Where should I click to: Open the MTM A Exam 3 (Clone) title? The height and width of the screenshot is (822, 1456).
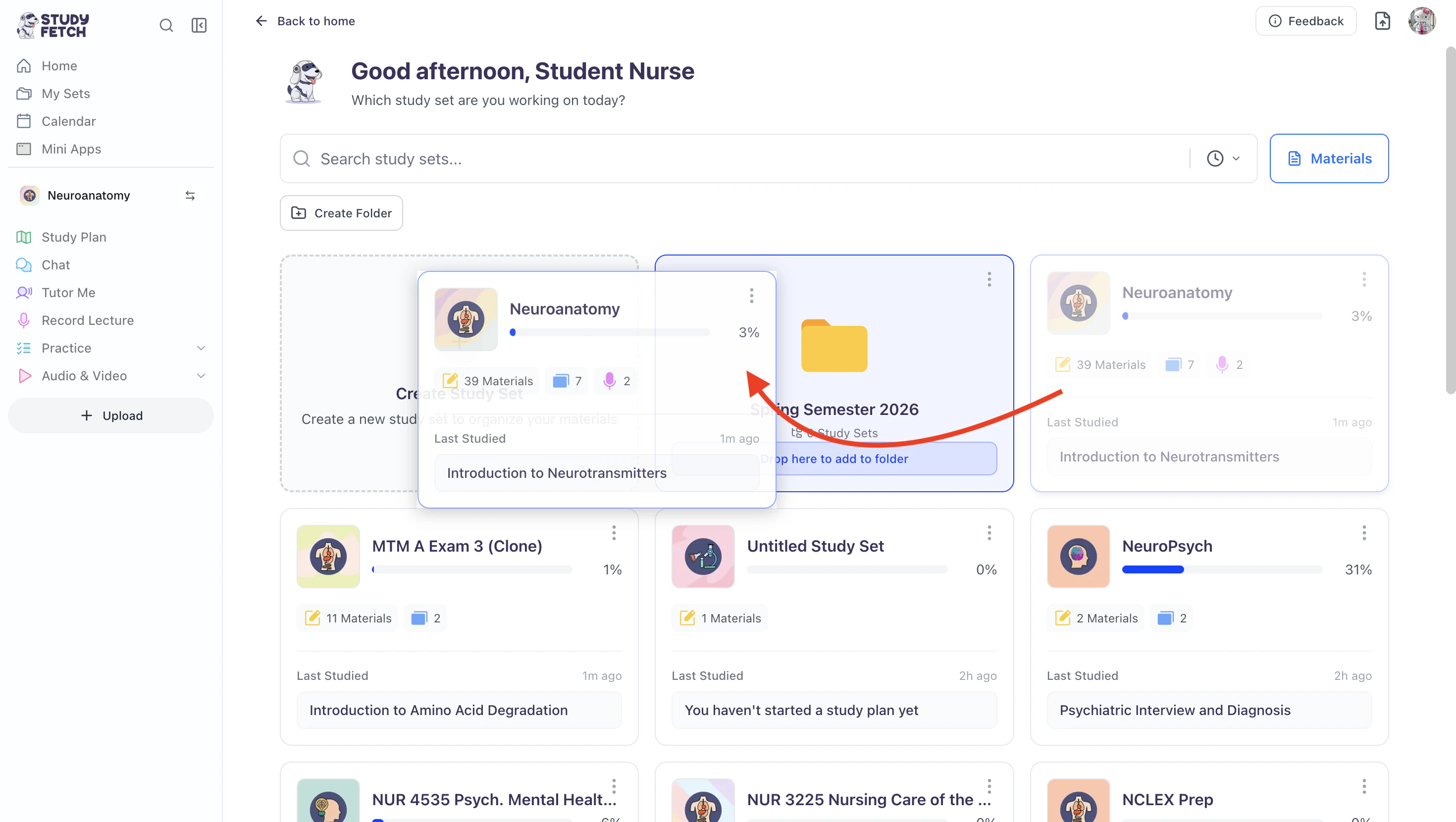point(457,546)
